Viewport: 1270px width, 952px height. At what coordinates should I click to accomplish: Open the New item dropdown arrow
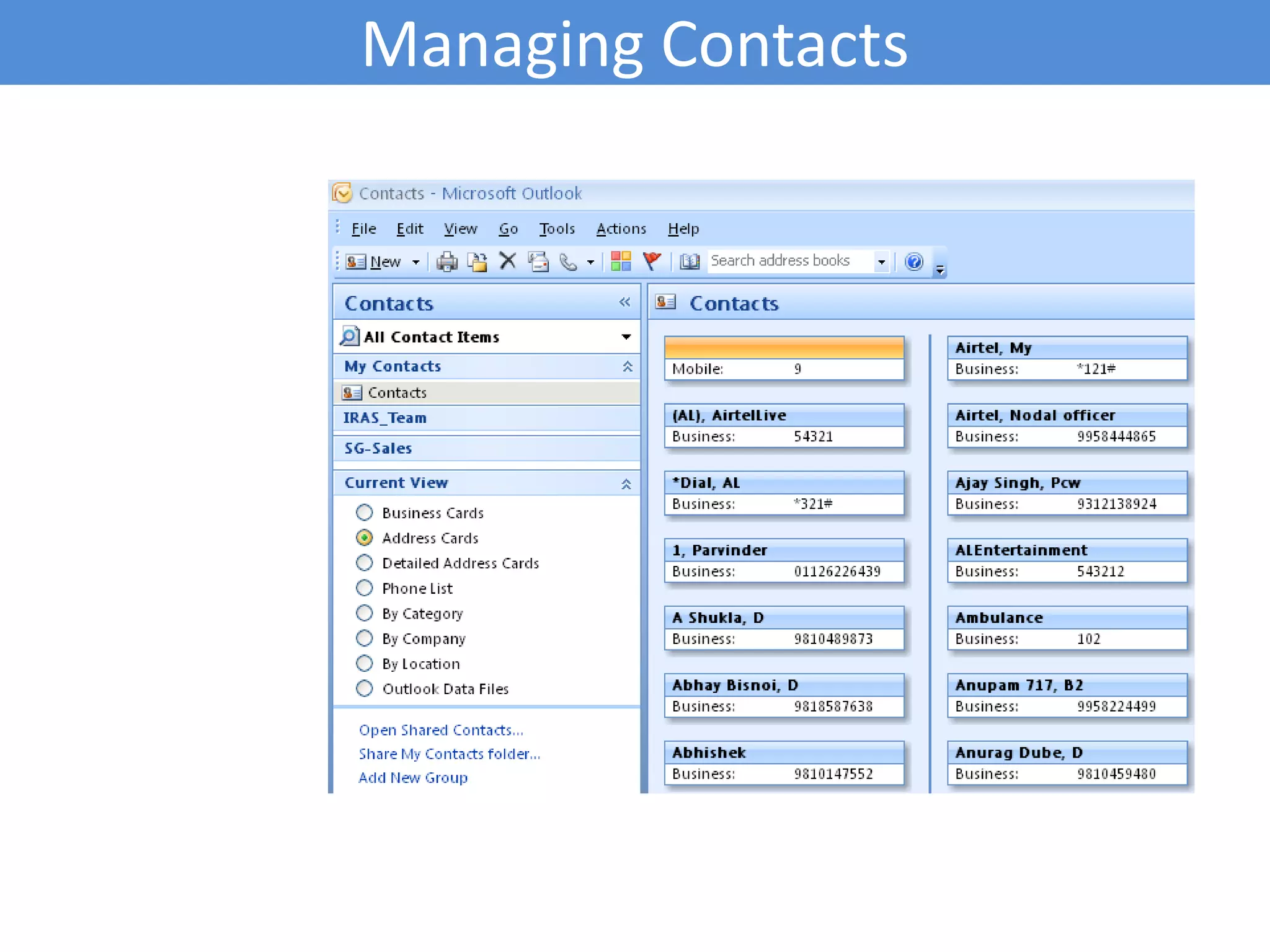(416, 262)
